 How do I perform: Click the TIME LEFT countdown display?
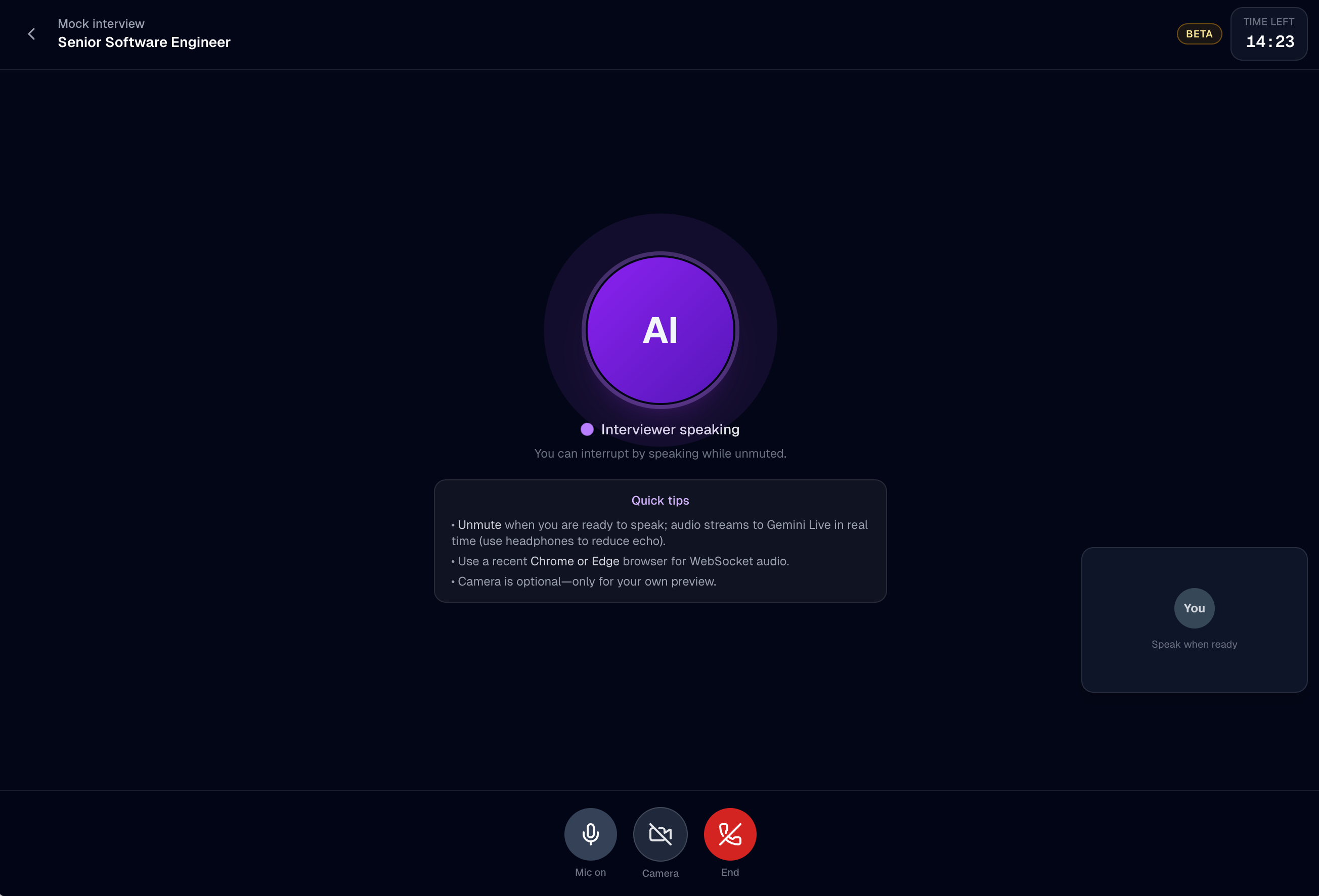[1269, 34]
